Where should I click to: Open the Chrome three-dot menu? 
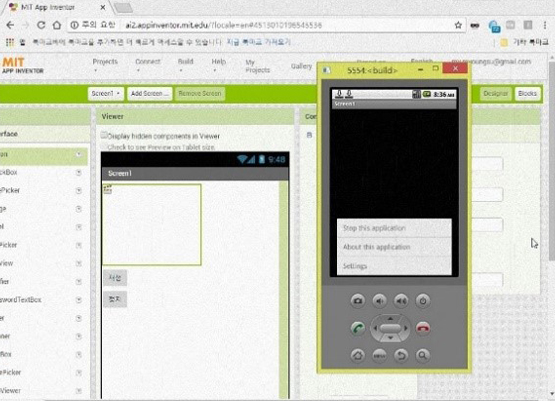tap(545, 25)
